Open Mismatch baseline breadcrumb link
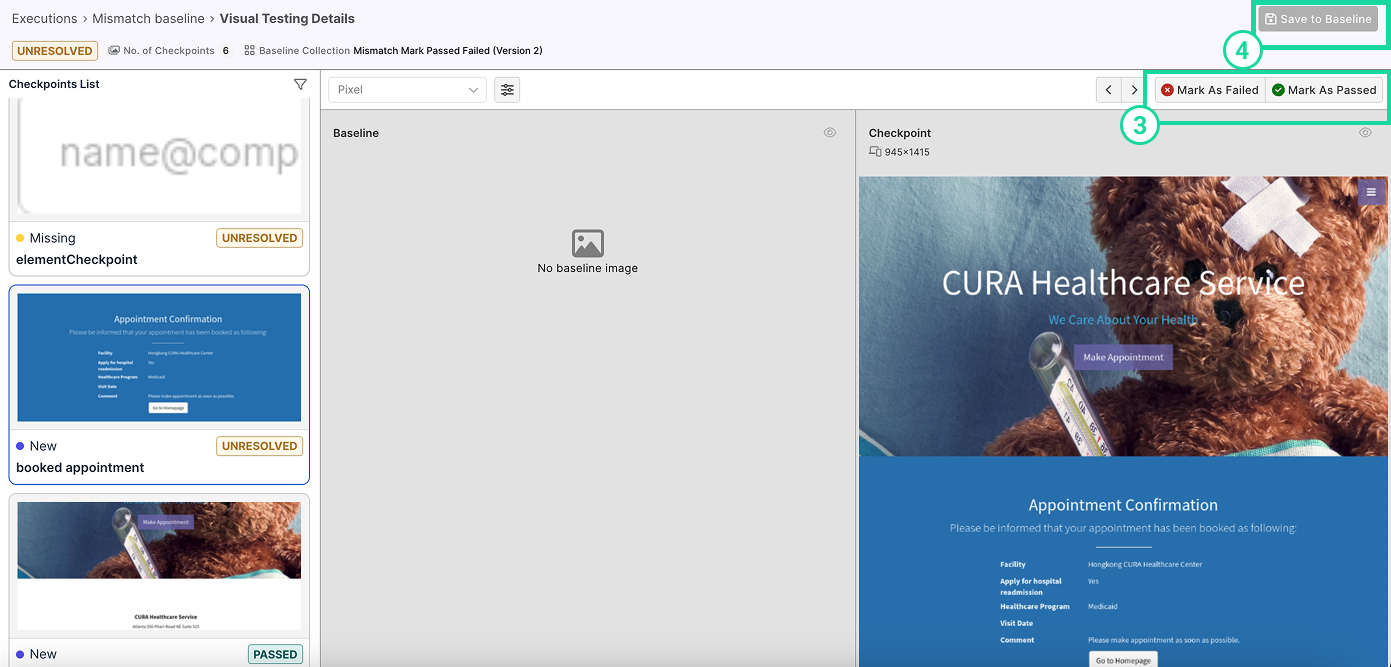The image size is (1391, 667). click(148, 19)
